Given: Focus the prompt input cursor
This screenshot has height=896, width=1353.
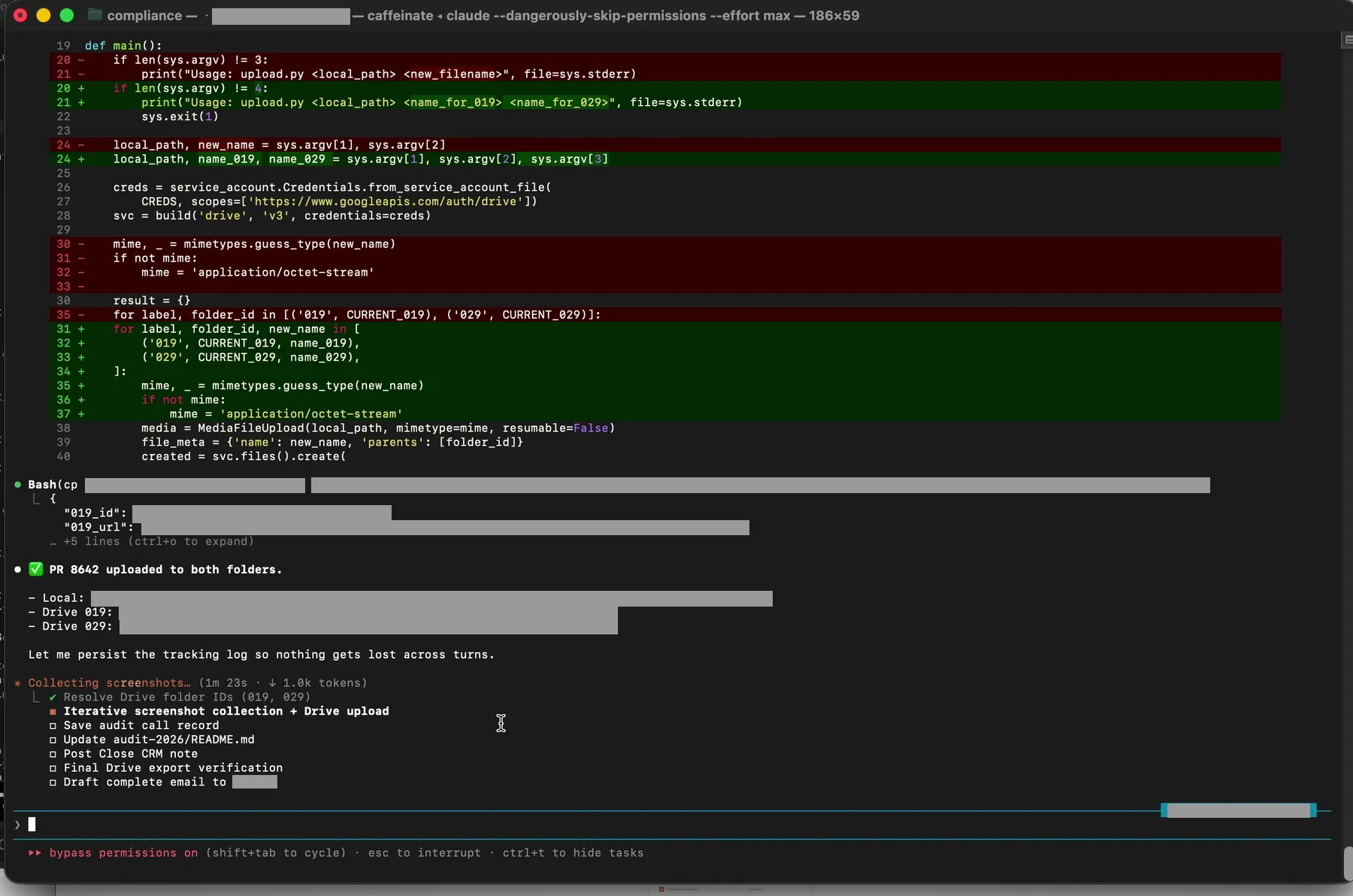Looking at the screenshot, I should (32, 825).
